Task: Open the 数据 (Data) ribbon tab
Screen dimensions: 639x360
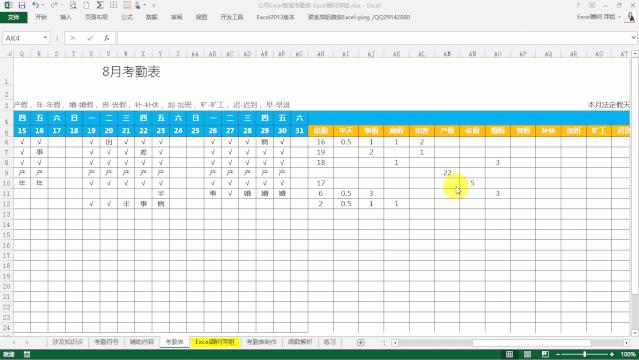Action: 152,17
